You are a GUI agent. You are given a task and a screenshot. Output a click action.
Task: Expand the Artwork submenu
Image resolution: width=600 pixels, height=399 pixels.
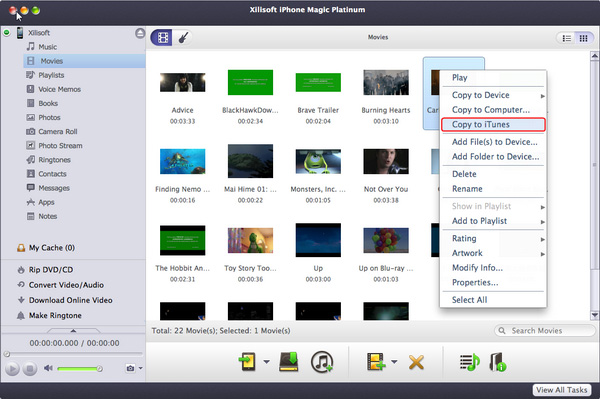coord(493,253)
